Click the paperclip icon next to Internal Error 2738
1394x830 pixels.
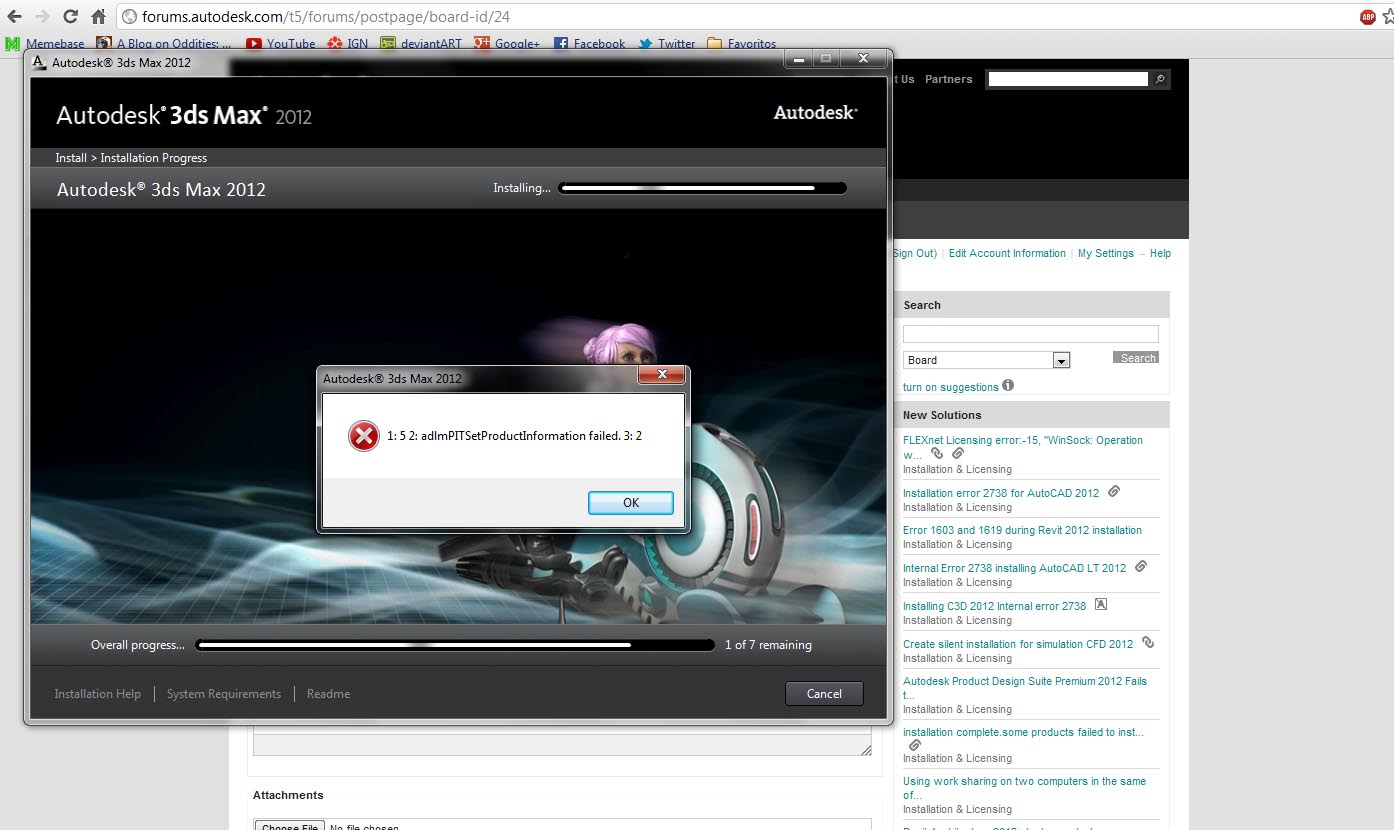coord(1141,566)
